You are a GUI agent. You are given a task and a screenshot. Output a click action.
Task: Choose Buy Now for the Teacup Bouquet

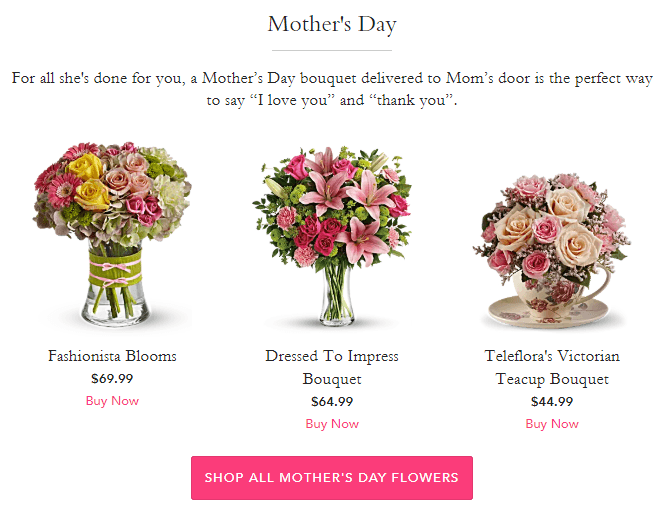(x=552, y=424)
